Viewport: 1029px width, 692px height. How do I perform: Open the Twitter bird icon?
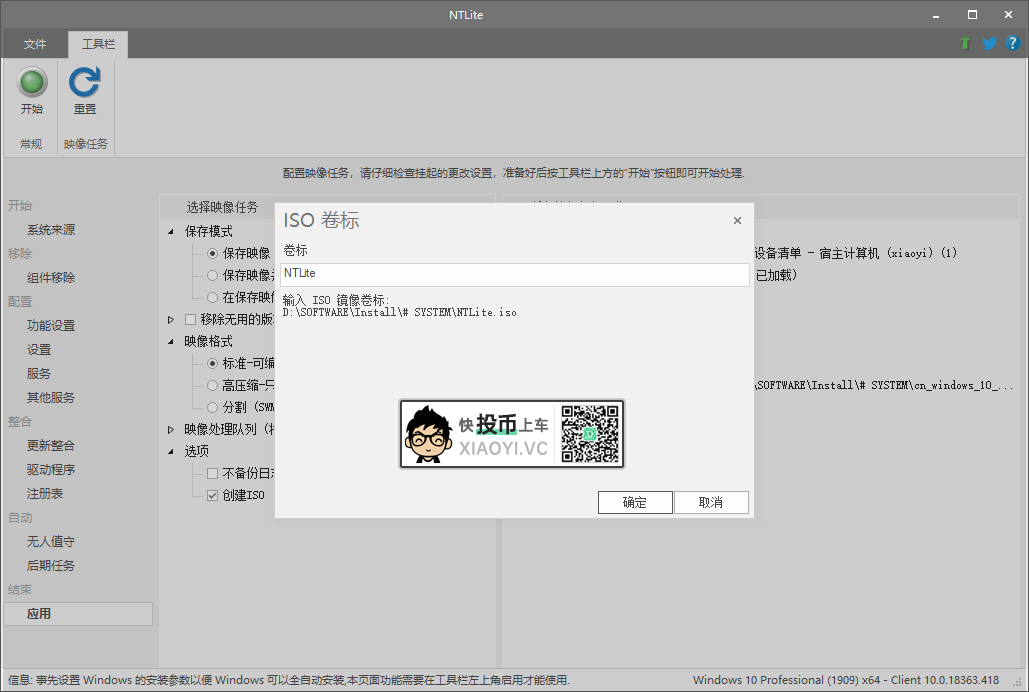point(989,43)
